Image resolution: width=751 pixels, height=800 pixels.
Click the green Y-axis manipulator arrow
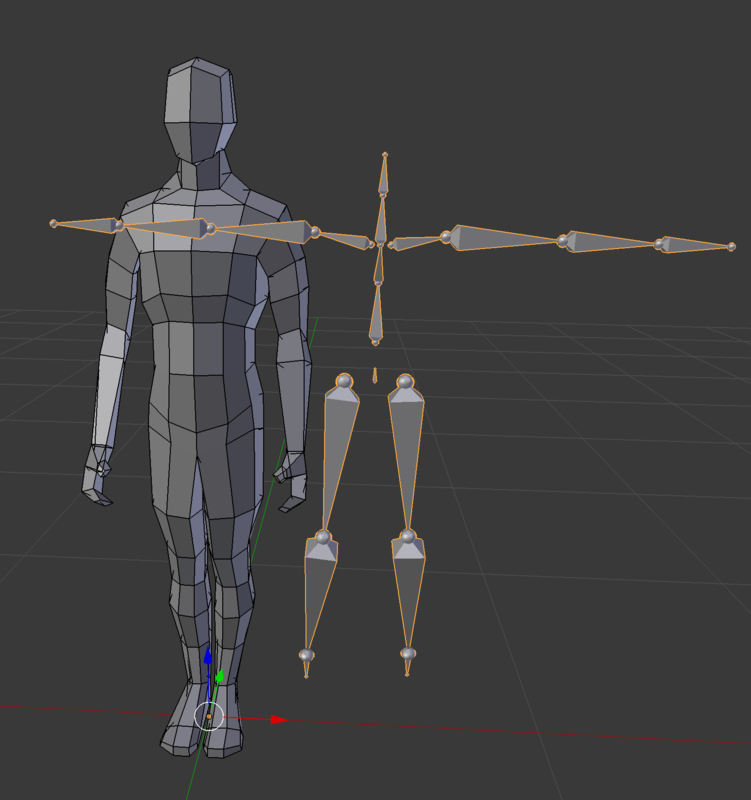tap(220, 676)
